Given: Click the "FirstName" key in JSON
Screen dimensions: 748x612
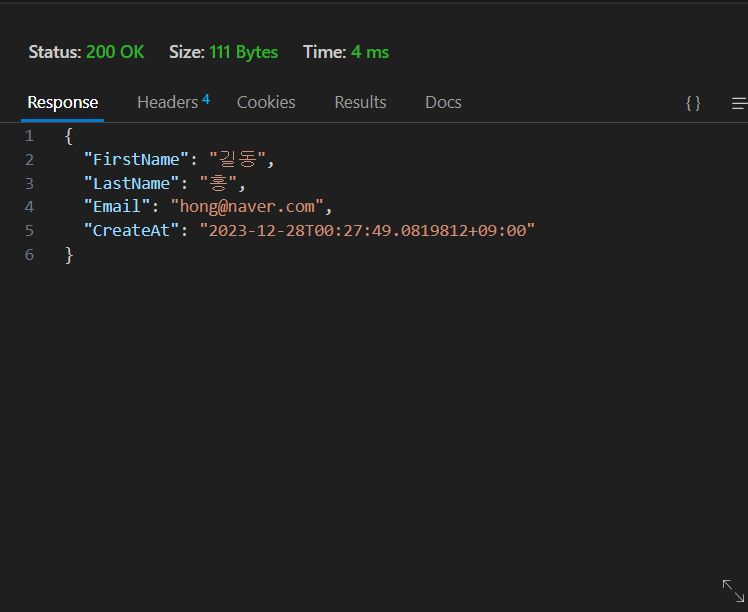Looking at the screenshot, I should click(x=136, y=159).
